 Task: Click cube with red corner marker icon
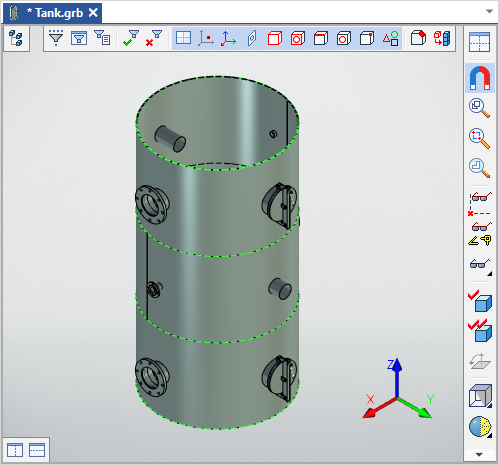point(418,38)
